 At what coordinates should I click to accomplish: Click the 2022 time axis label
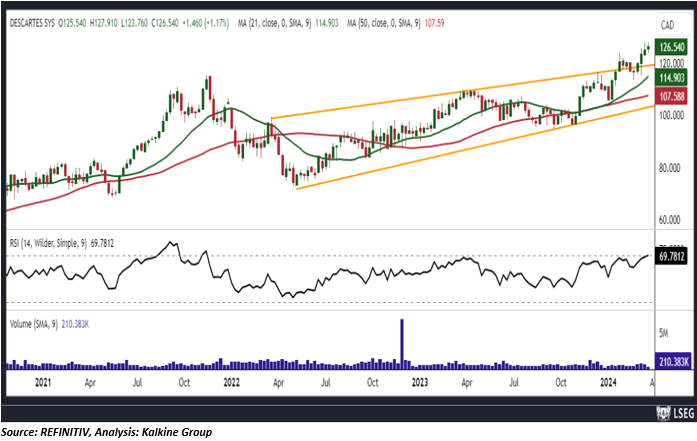coord(232,382)
